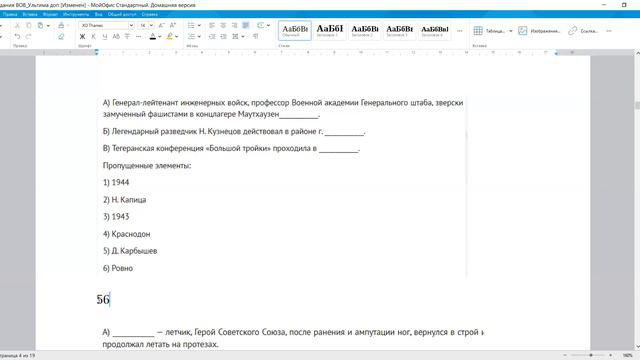Open the Вид menu

tap(98, 14)
